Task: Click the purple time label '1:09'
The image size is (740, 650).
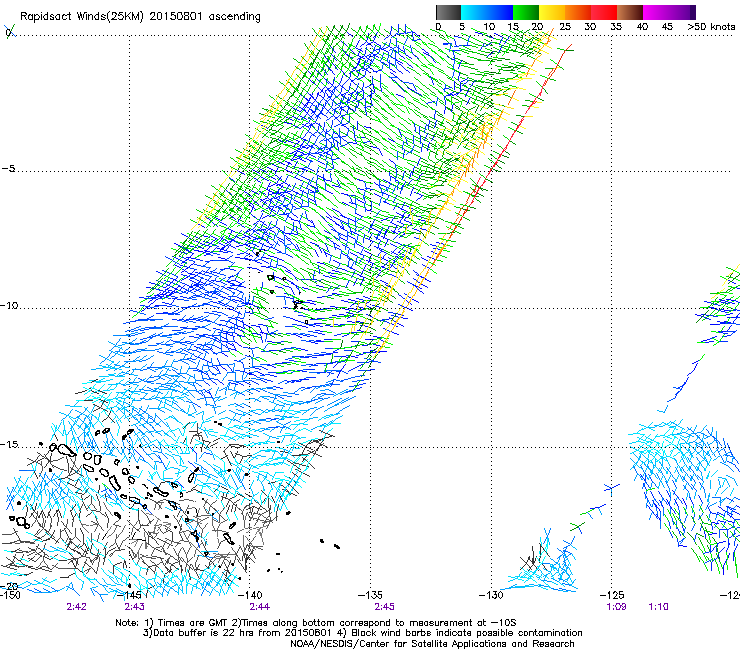Action: point(616,607)
